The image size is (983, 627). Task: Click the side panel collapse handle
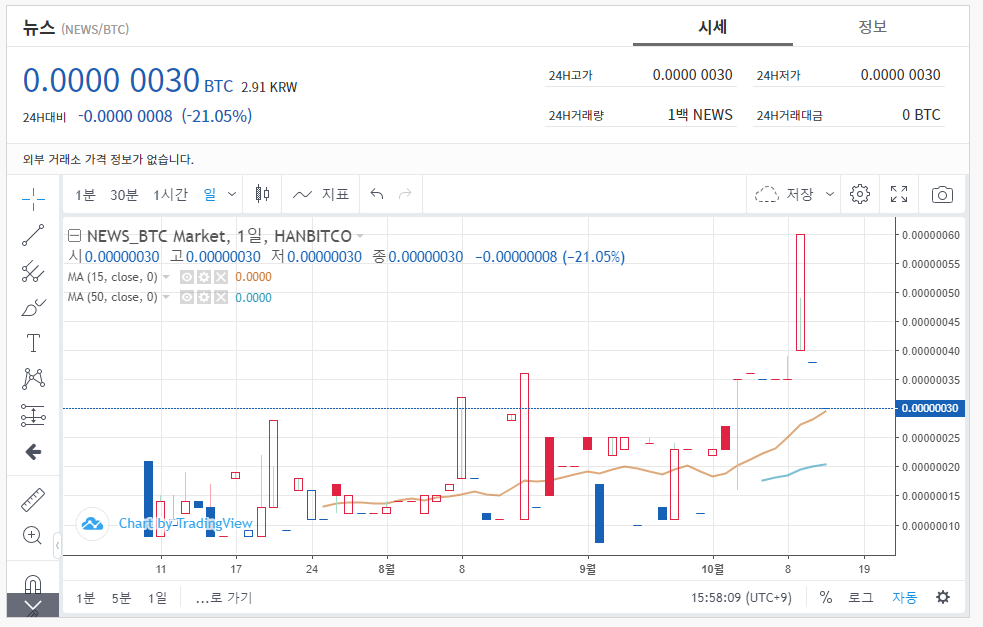coord(57,545)
